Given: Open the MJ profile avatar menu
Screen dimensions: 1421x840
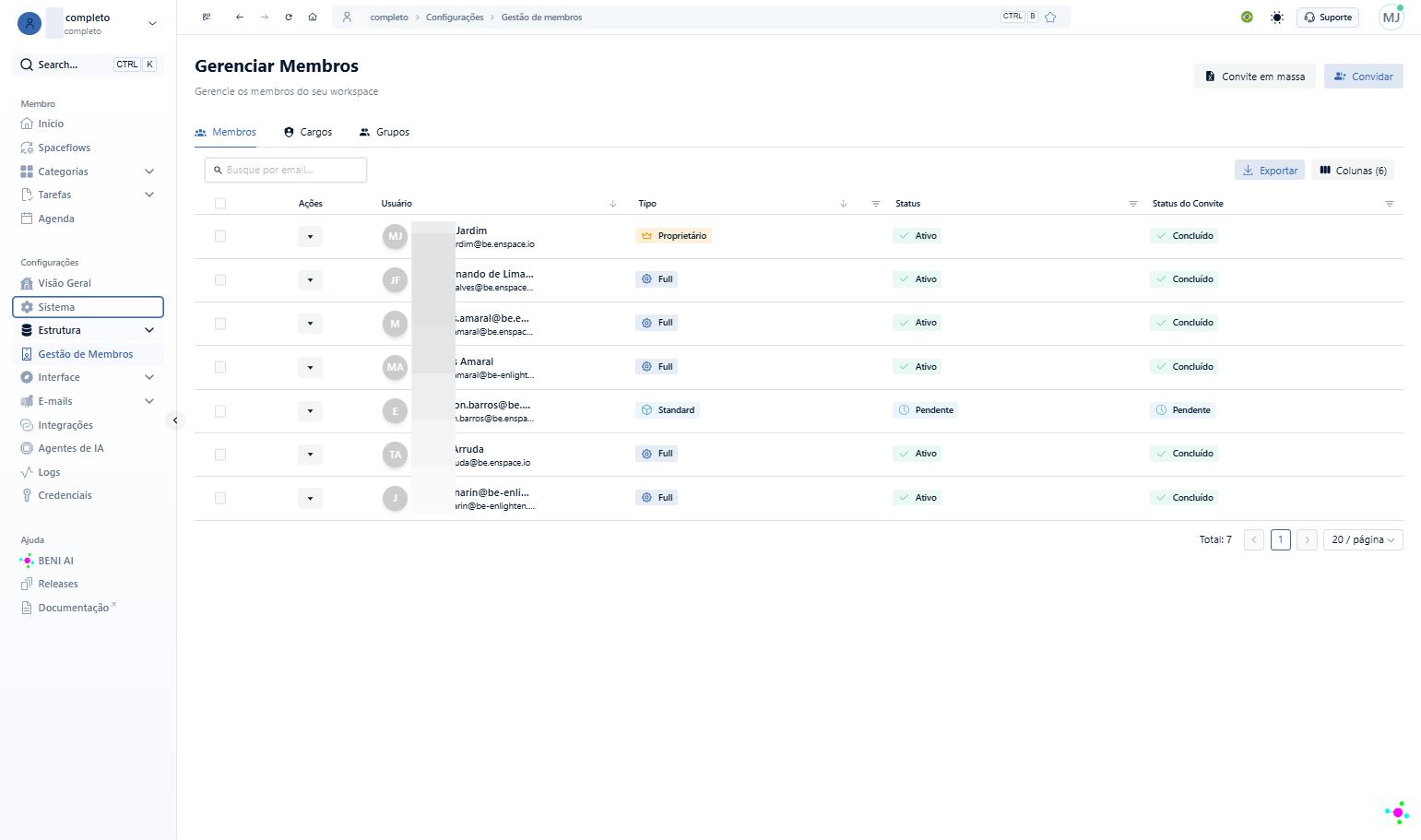Looking at the screenshot, I should 1391,18.
